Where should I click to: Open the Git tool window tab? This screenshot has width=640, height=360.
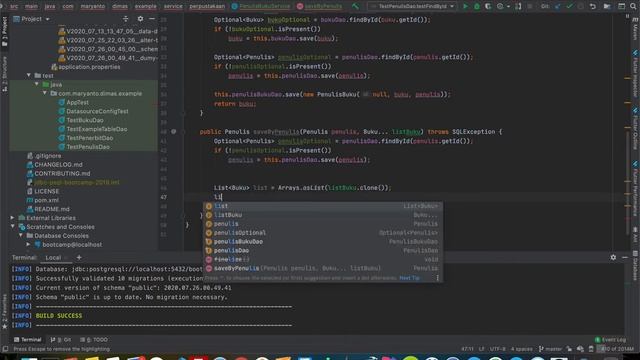click(x=61, y=340)
